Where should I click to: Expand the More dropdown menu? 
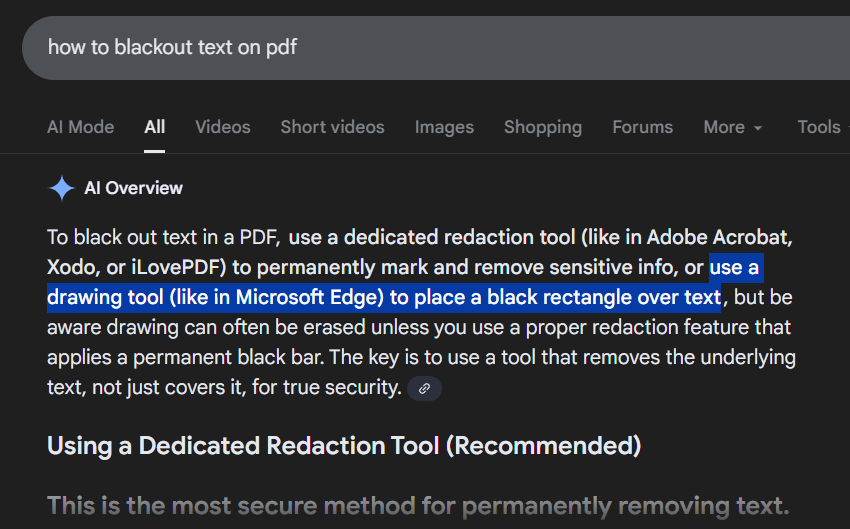pos(724,127)
